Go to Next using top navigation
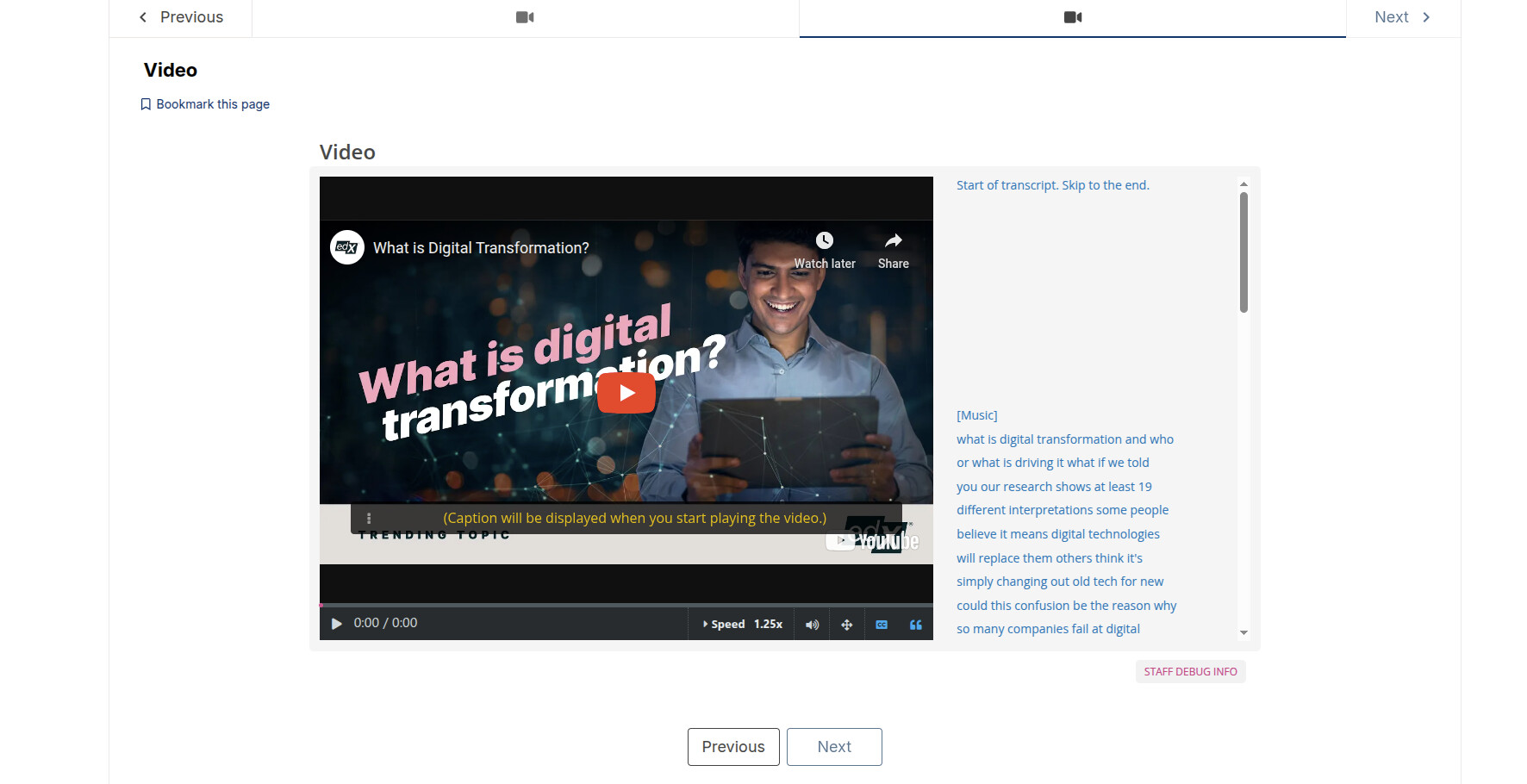Image resolution: width=1527 pixels, height=784 pixels. pos(1403,17)
